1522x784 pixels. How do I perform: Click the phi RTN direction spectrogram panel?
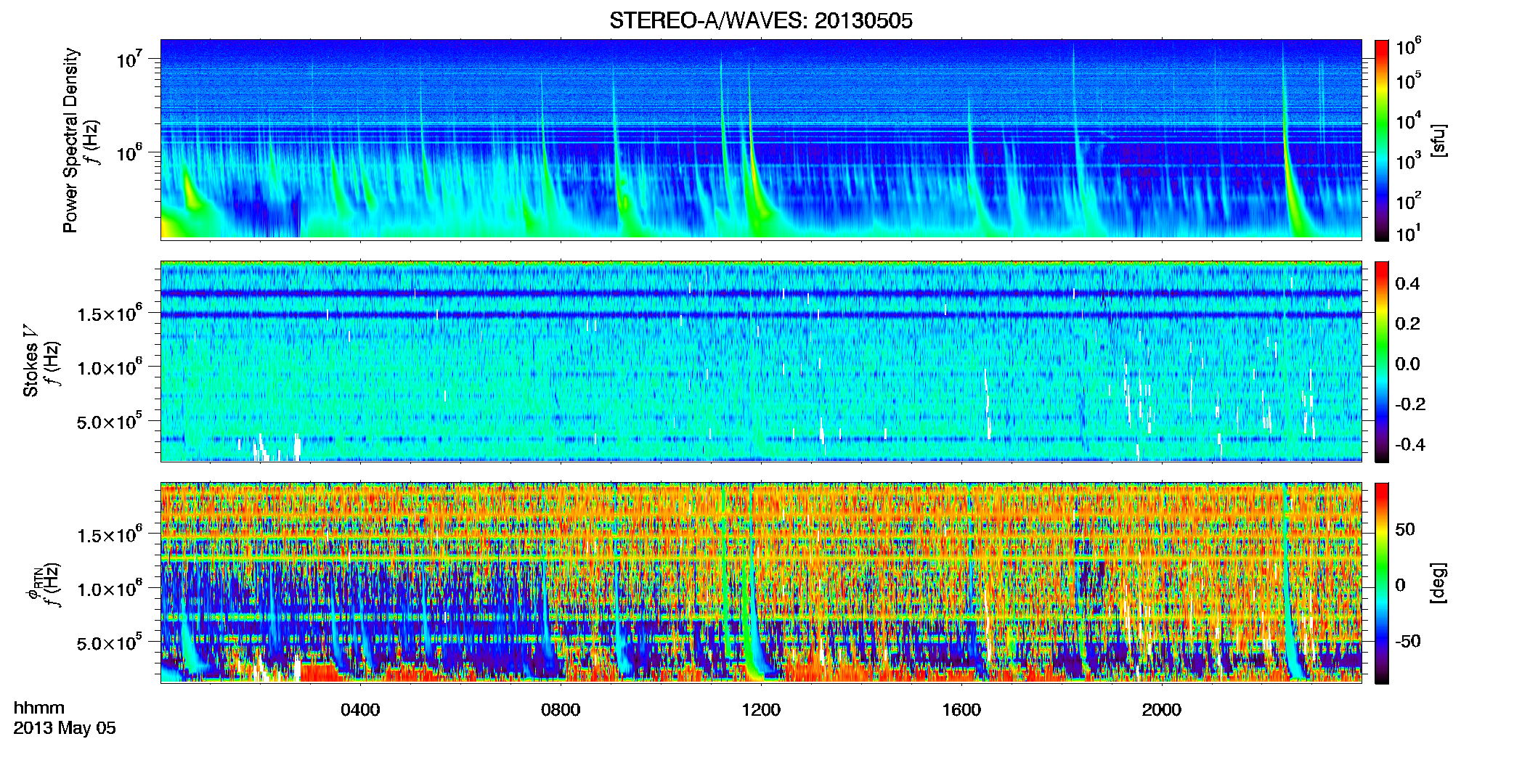760,583
